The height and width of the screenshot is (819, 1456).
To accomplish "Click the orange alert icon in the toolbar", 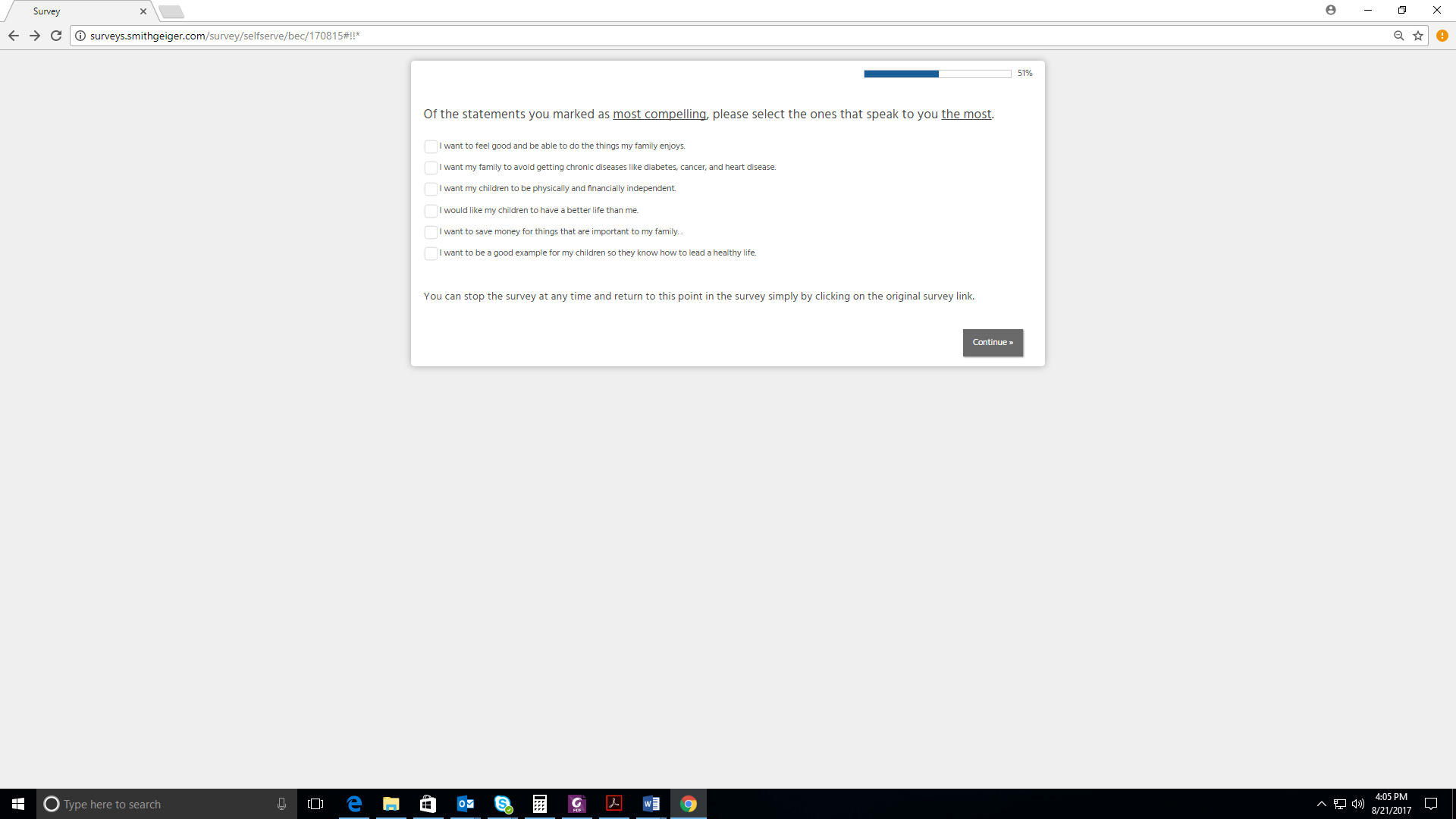I will pos(1442,36).
